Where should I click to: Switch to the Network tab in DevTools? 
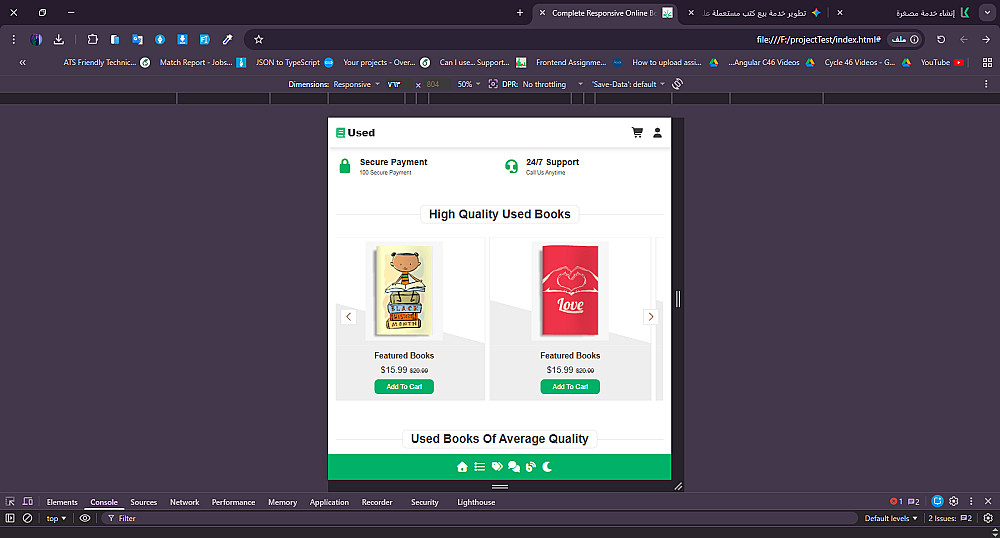pyautogui.click(x=184, y=502)
